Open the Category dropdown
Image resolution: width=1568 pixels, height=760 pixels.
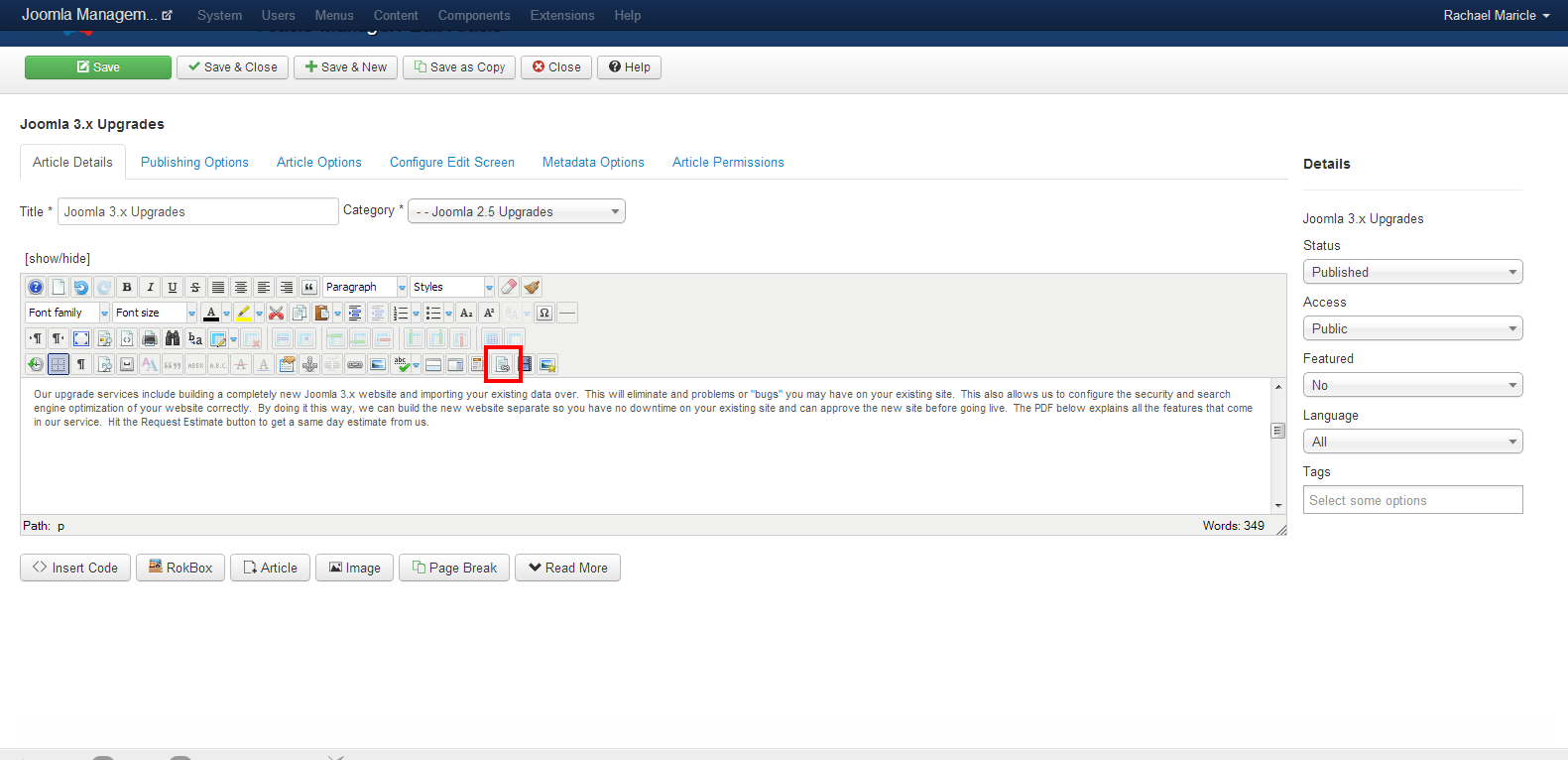[517, 211]
